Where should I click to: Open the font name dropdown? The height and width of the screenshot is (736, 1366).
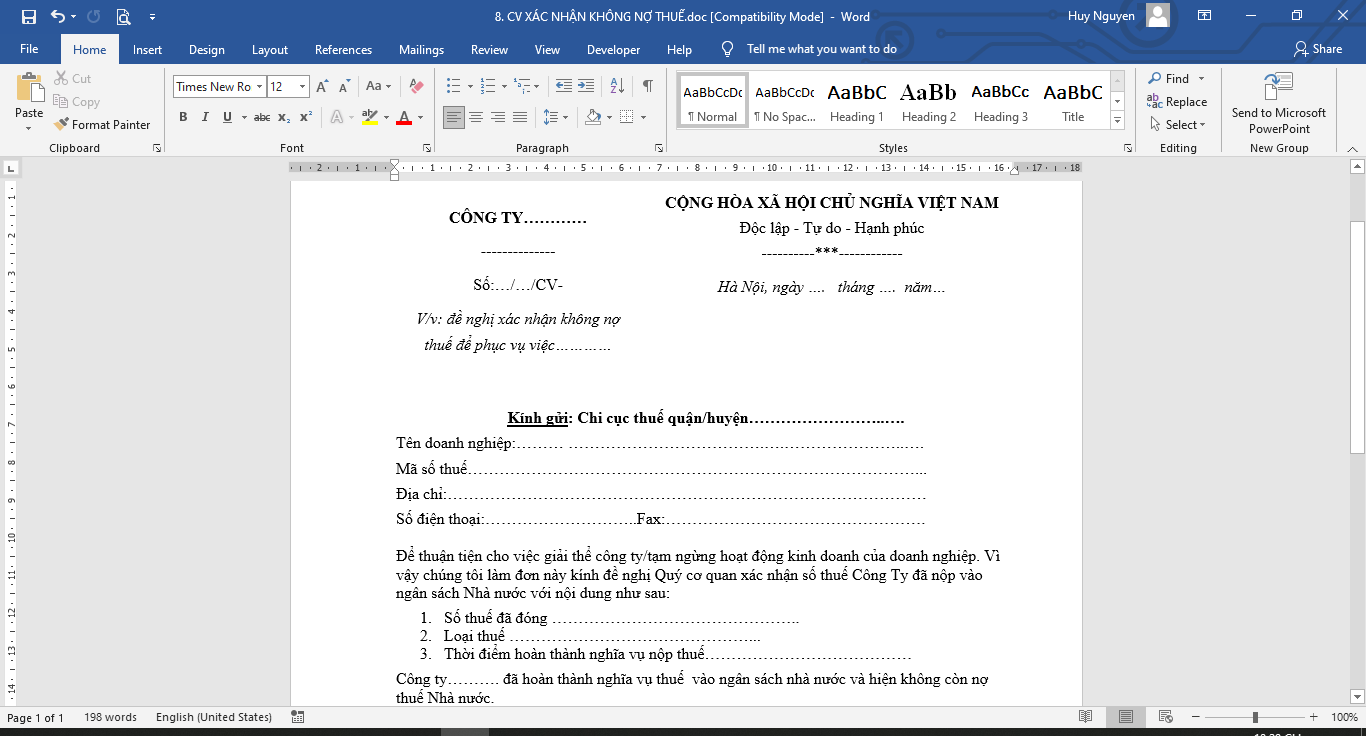259,87
